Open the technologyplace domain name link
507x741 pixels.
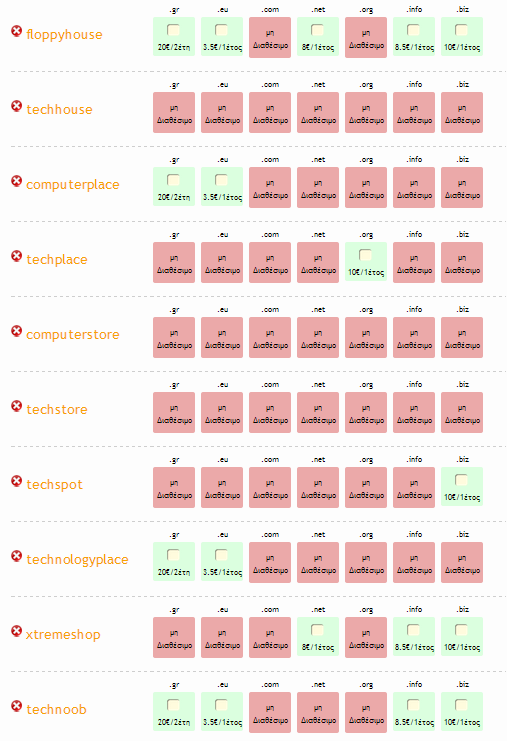pos(77,560)
